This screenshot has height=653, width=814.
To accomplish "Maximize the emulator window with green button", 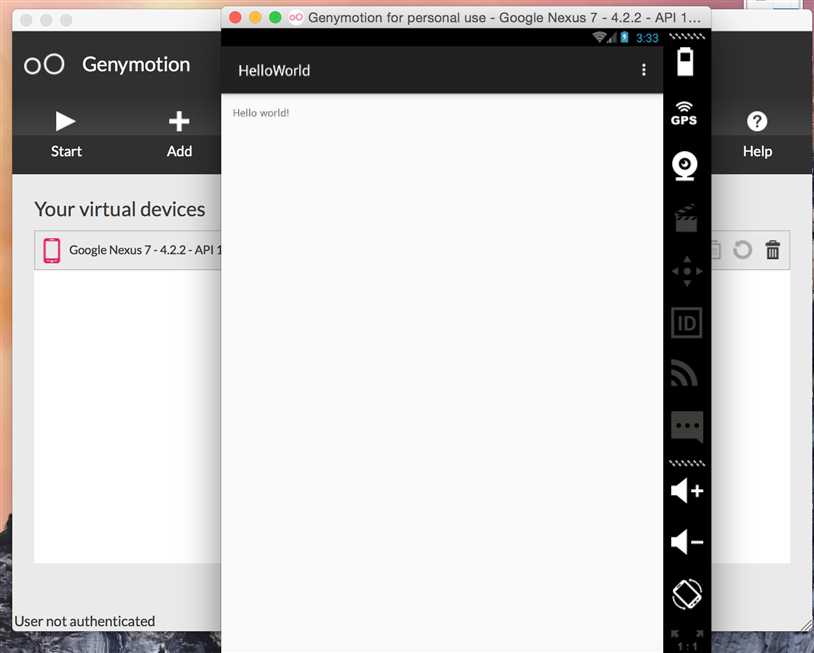I will click(275, 18).
